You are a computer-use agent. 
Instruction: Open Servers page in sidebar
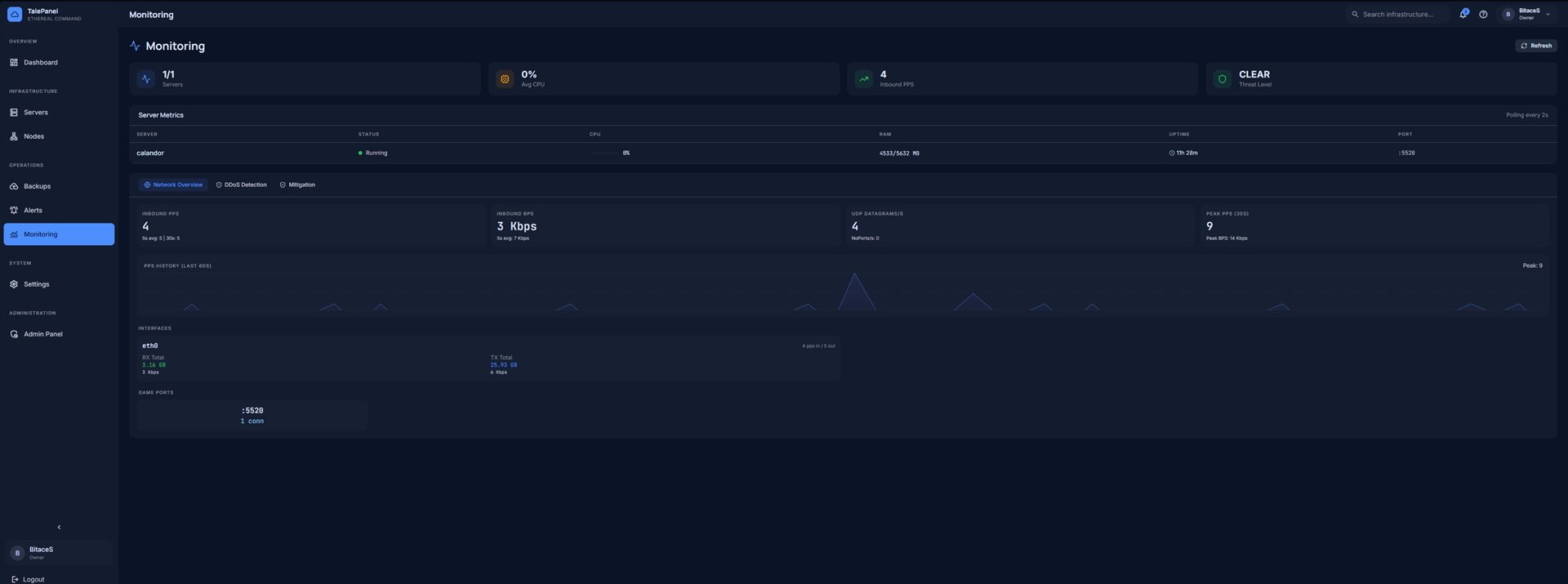[59, 112]
